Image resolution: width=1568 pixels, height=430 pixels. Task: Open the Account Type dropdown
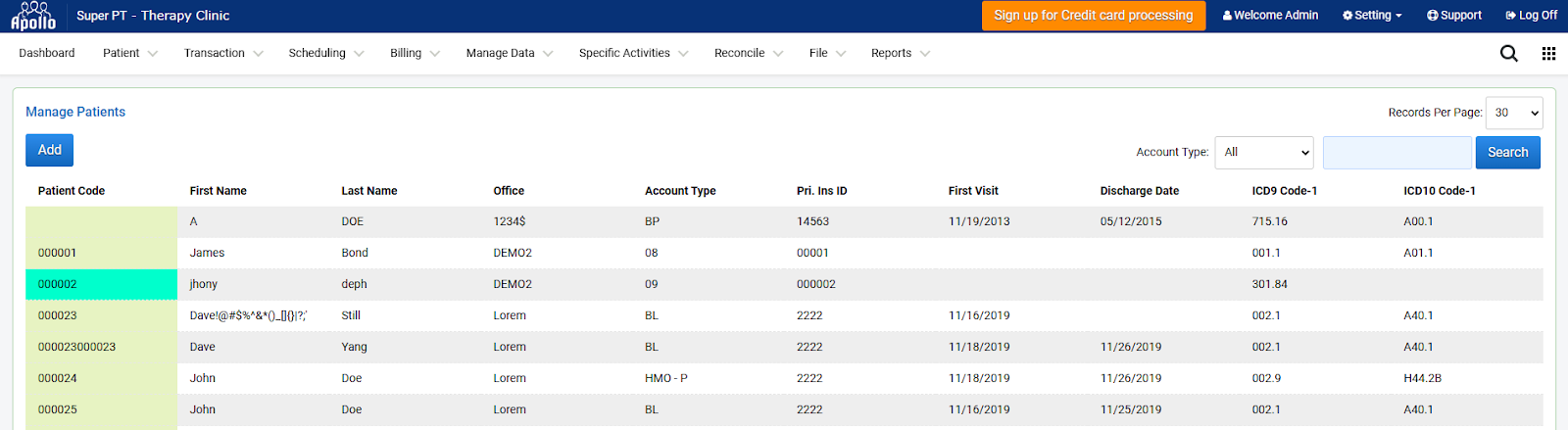click(1264, 153)
